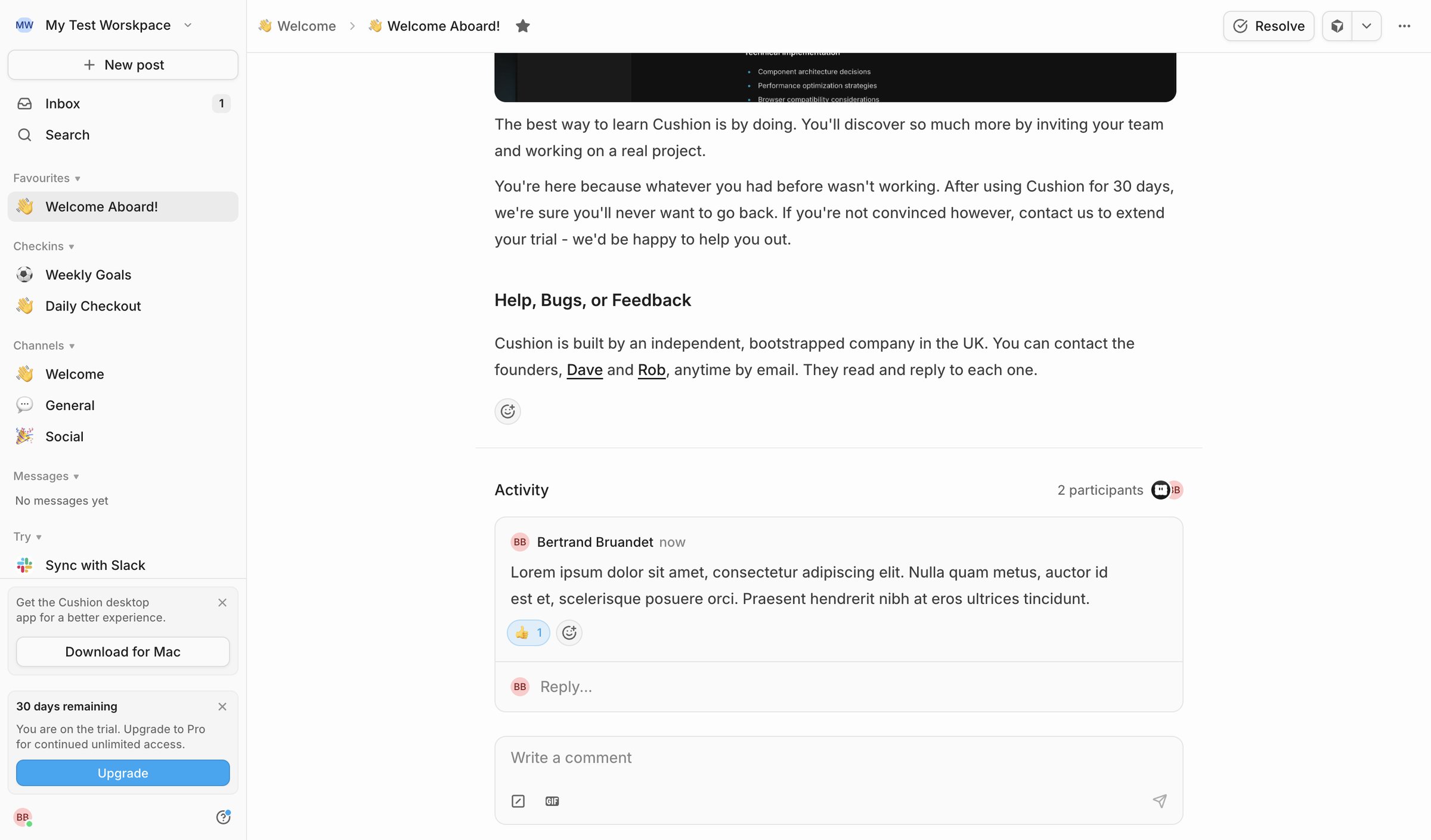Open Search in the sidebar
Image resolution: width=1431 pixels, height=840 pixels.
coord(123,135)
